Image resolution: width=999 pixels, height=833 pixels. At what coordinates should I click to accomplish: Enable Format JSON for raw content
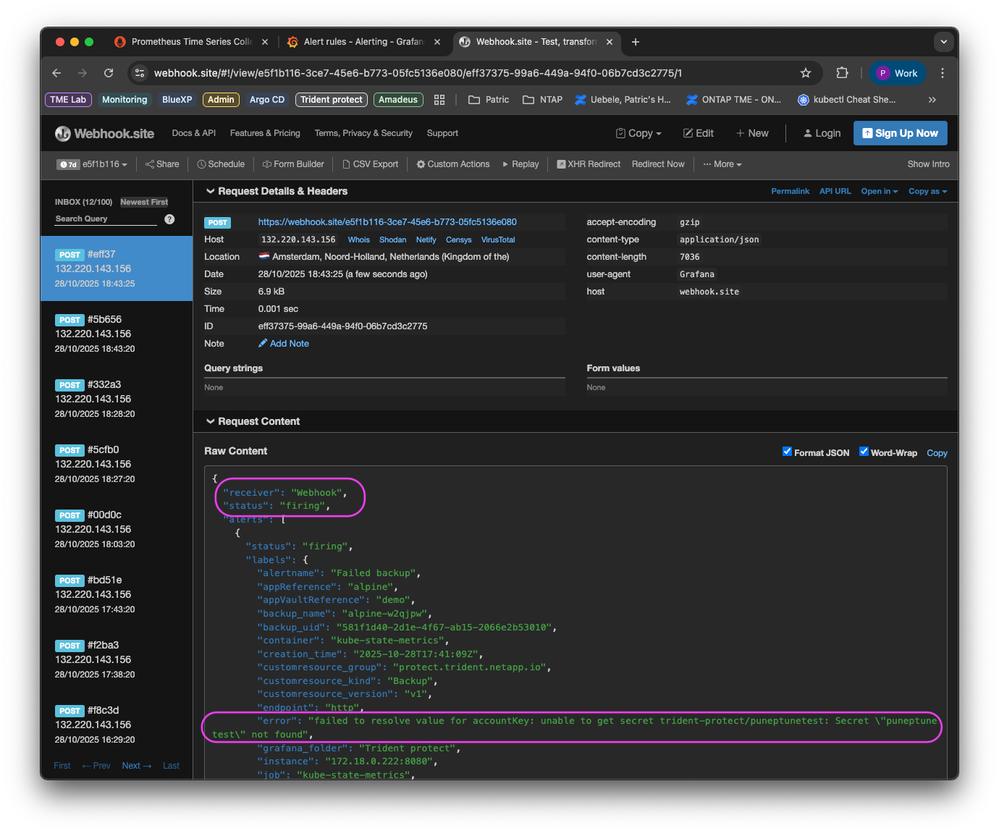(x=788, y=452)
